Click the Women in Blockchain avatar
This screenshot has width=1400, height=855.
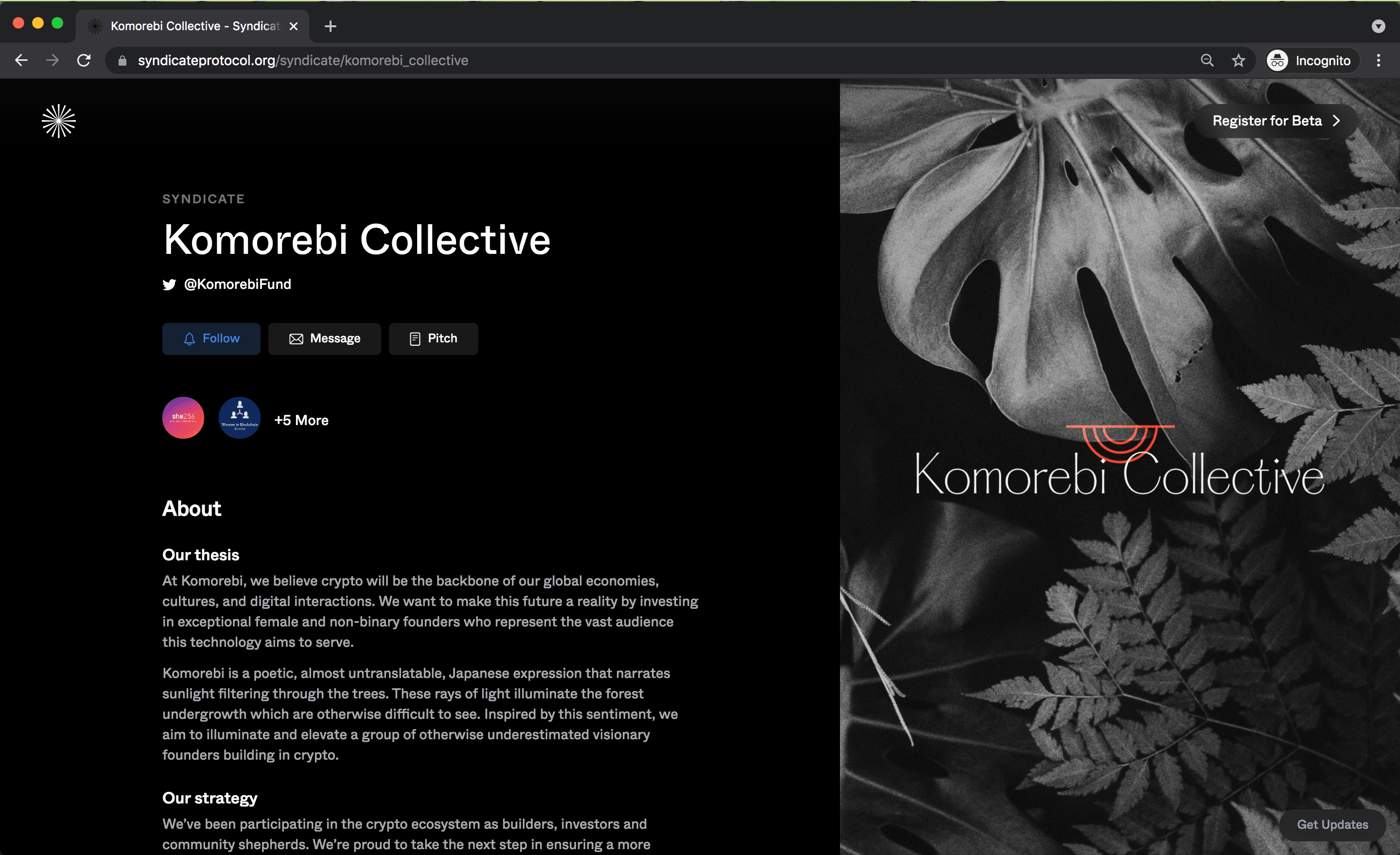click(x=240, y=418)
